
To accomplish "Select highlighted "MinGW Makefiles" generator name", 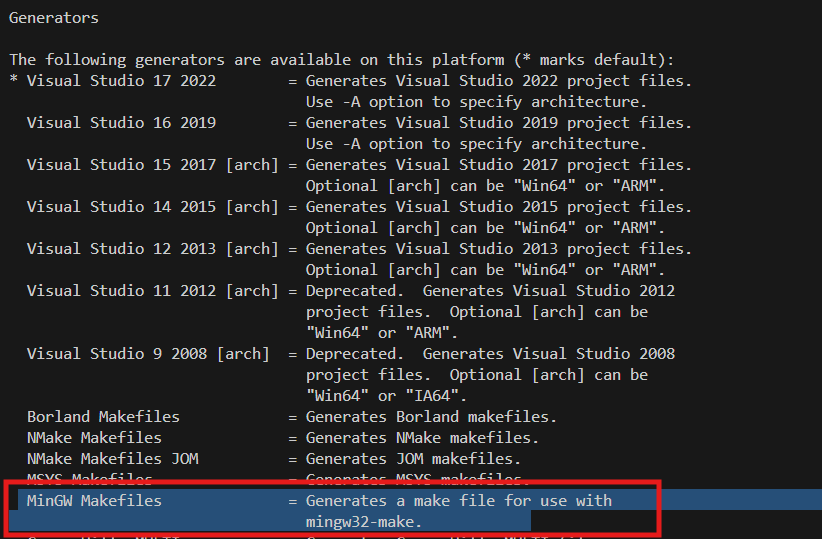I will [94, 501].
